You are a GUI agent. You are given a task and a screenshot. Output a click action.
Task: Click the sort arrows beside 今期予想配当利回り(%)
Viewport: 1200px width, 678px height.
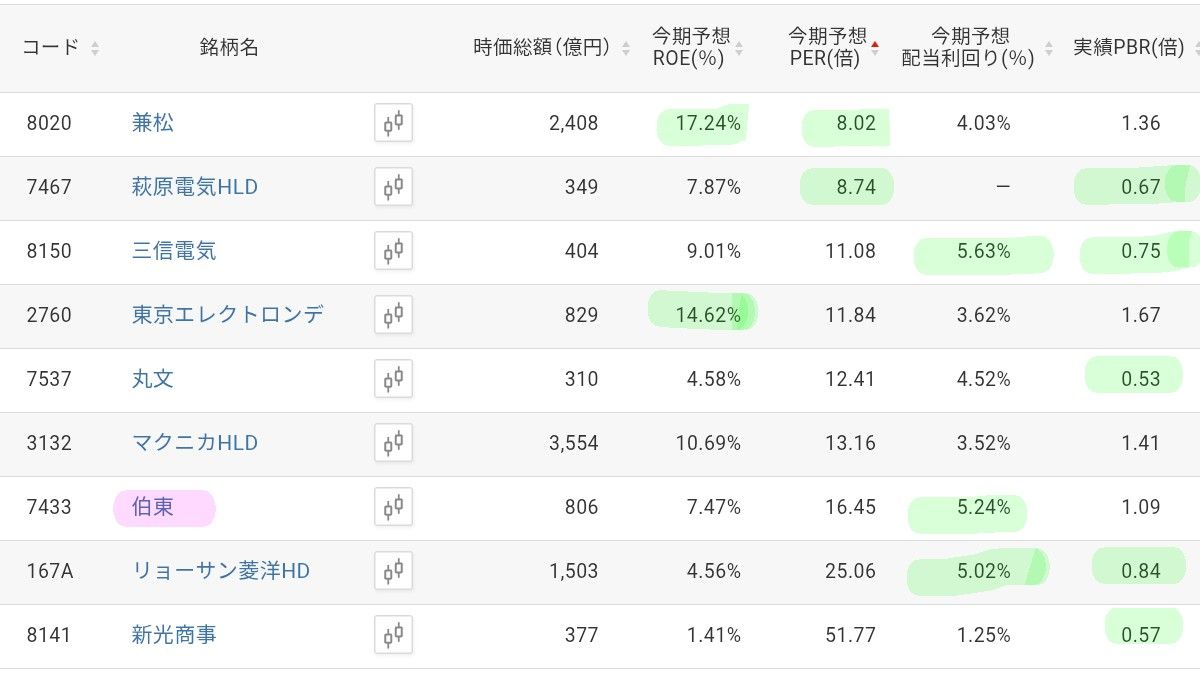pos(1047,47)
